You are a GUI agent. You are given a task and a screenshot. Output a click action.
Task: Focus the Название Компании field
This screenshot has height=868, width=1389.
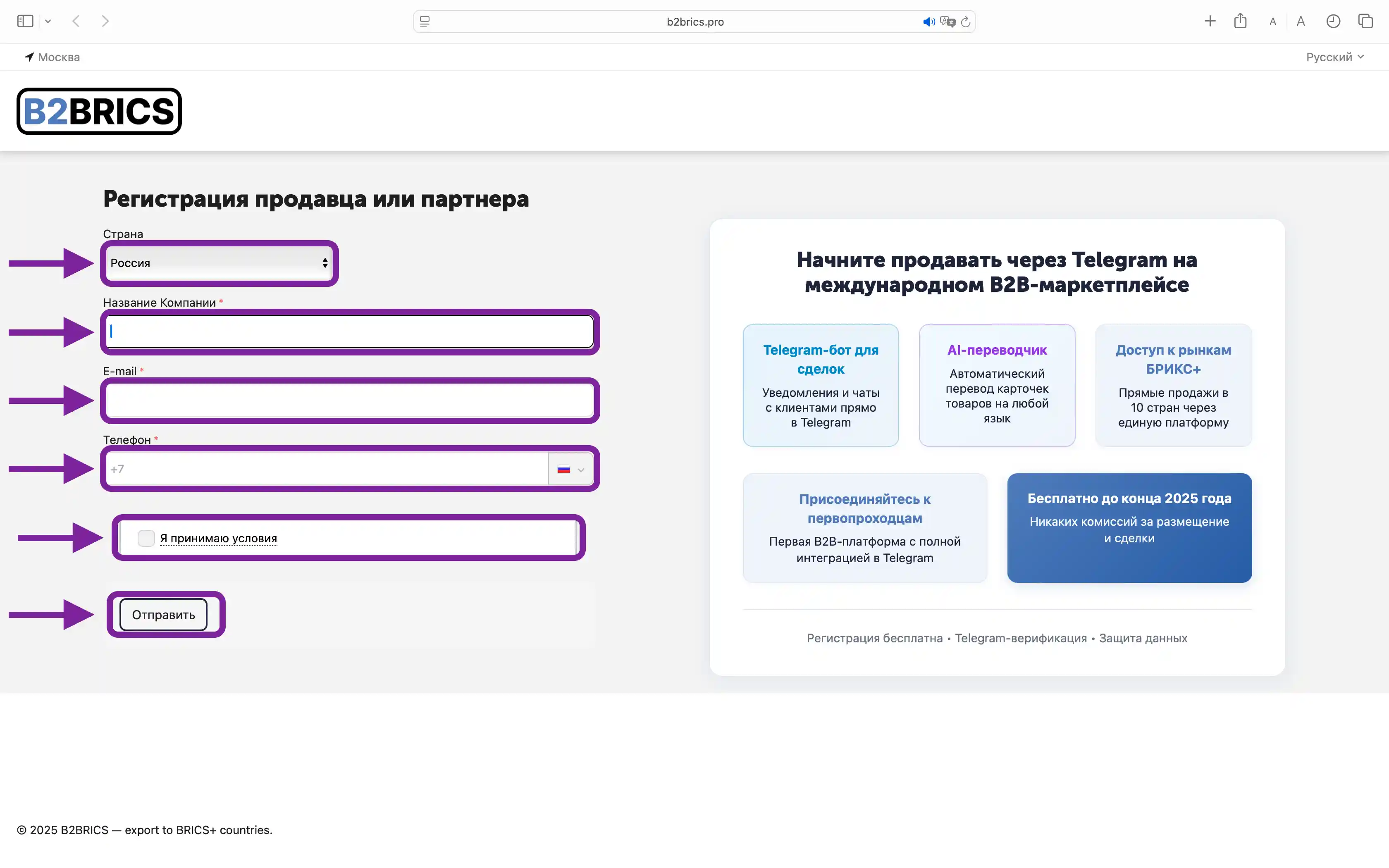click(x=350, y=332)
